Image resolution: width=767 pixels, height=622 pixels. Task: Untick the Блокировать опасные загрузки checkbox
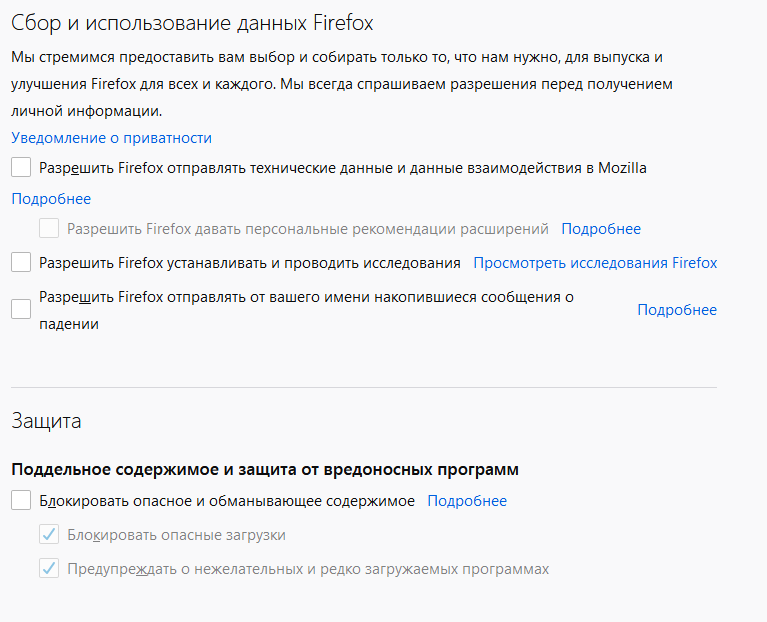click(49, 534)
